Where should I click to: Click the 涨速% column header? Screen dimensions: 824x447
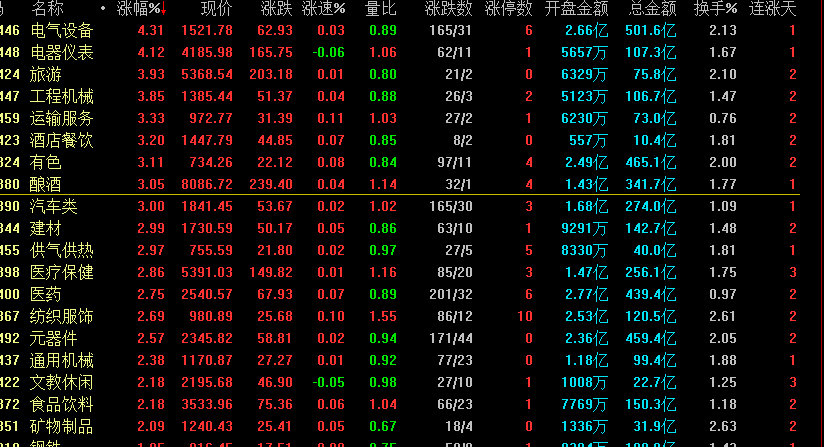point(325,9)
